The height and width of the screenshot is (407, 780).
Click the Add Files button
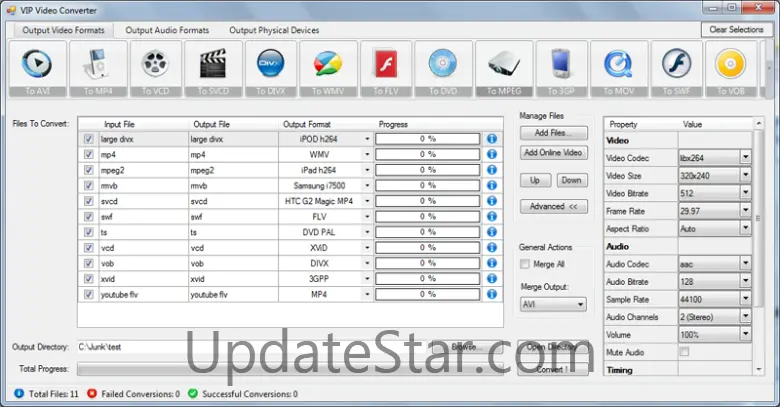tap(554, 133)
